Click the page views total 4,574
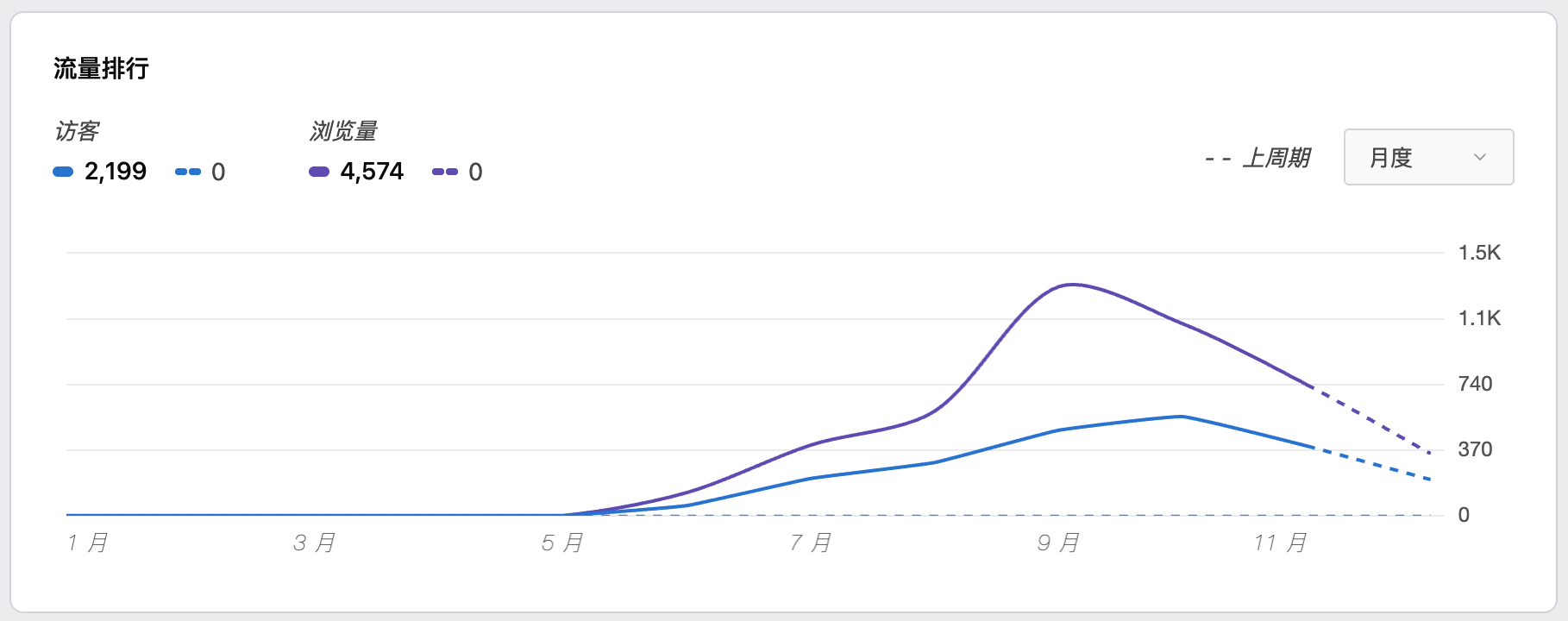1568x621 pixels. click(372, 172)
